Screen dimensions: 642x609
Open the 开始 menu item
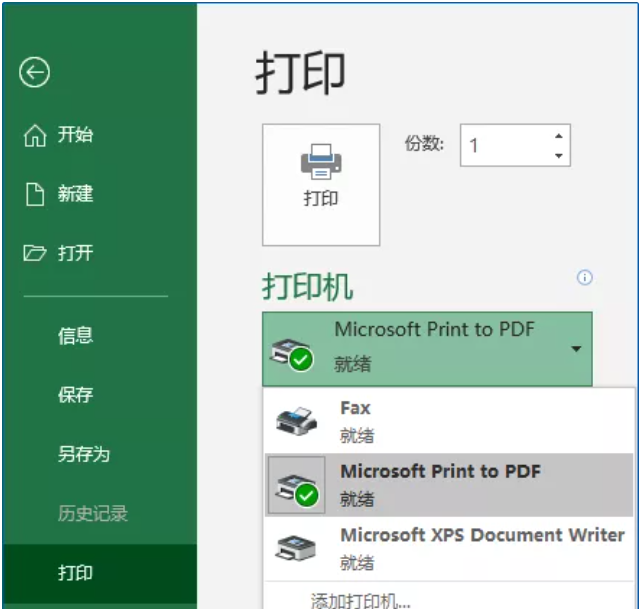[76, 135]
